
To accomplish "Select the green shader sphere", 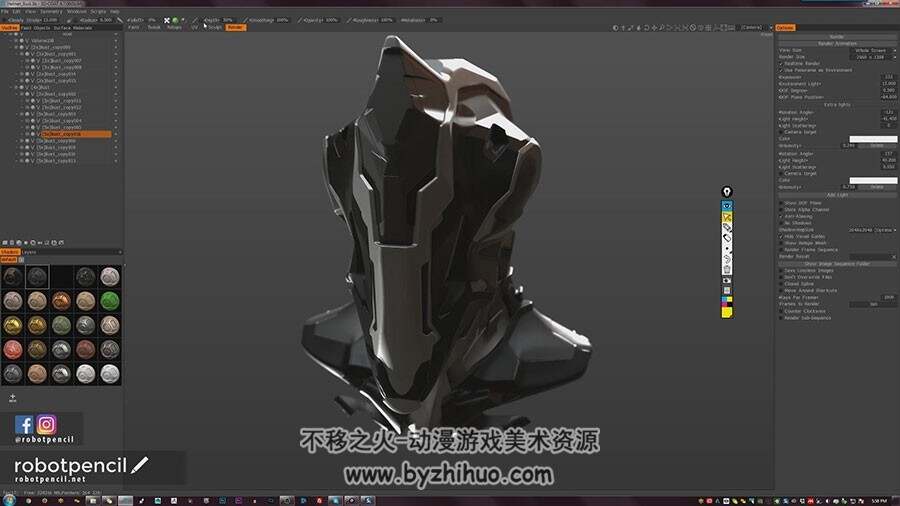I will coord(110,301).
